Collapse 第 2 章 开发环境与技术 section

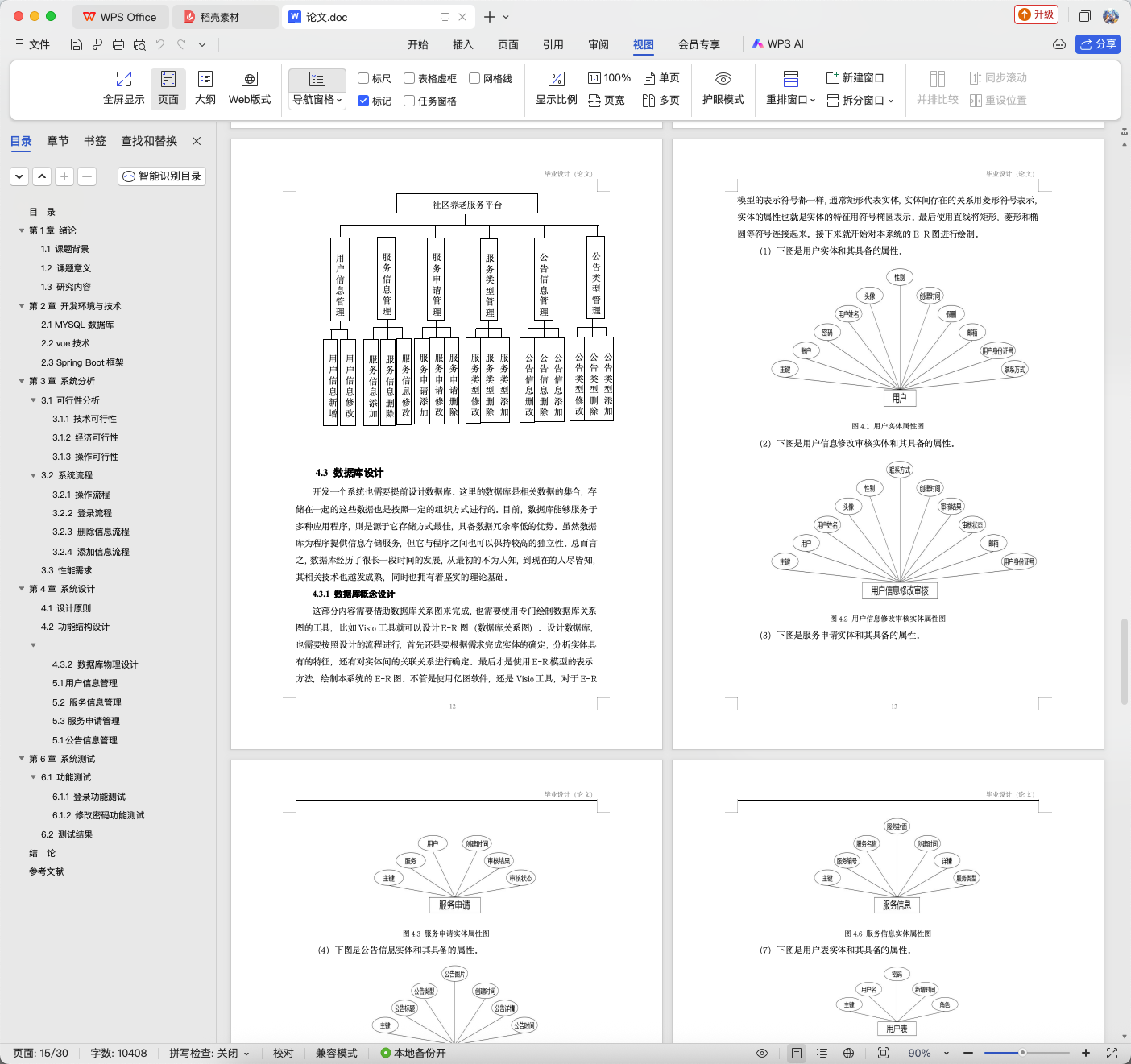22,306
